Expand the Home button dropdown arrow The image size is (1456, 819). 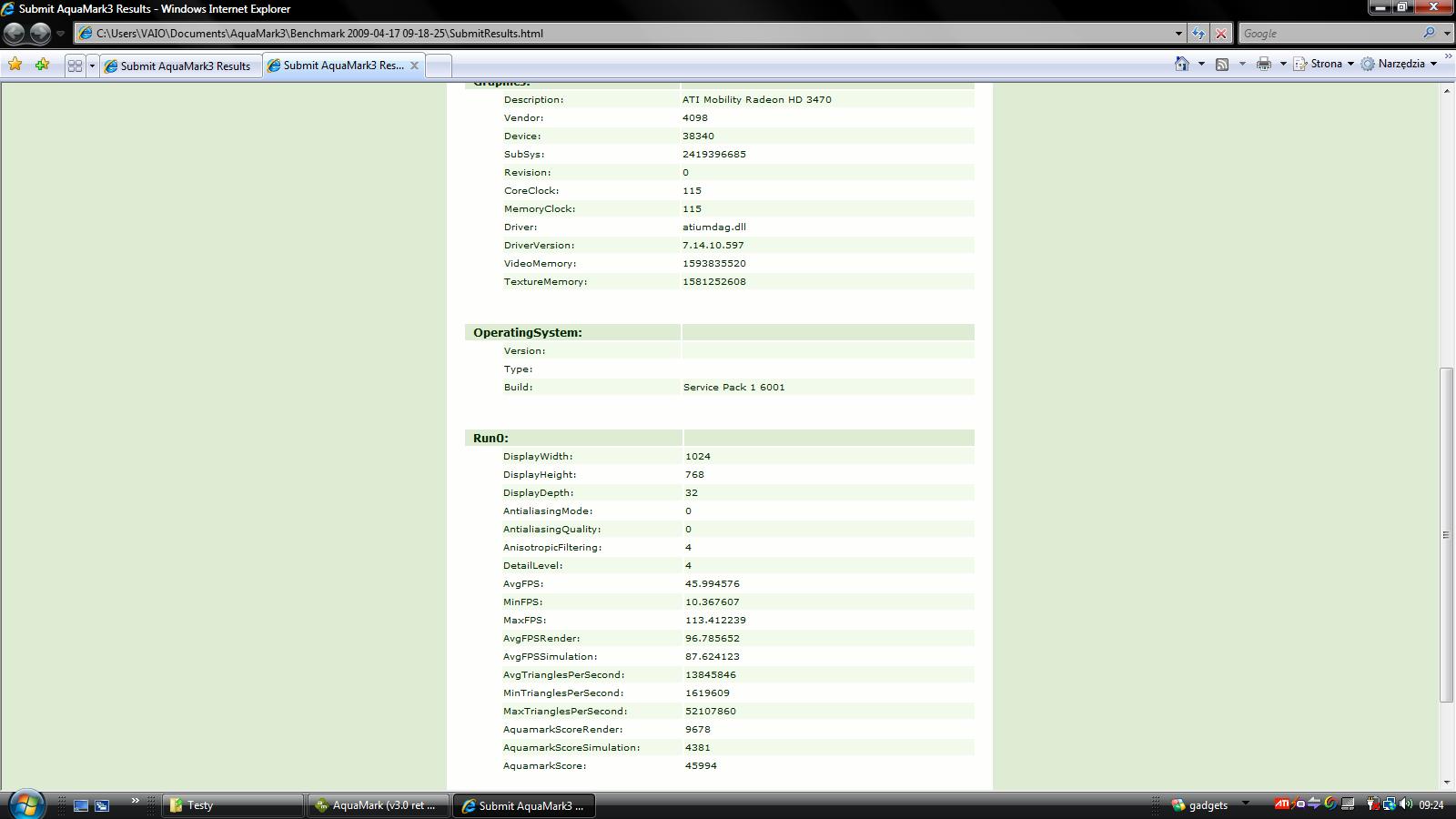point(1201,64)
